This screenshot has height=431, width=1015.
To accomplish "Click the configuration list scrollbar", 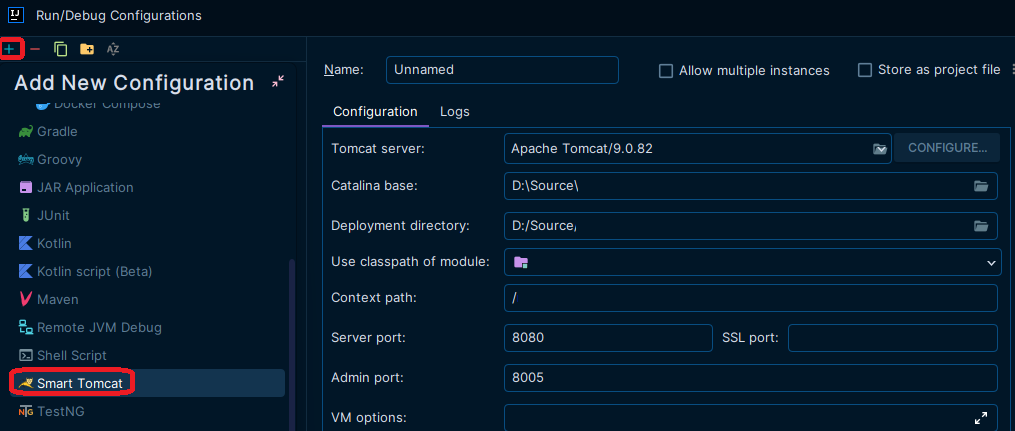I will pyautogui.click(x=291, y=344).
